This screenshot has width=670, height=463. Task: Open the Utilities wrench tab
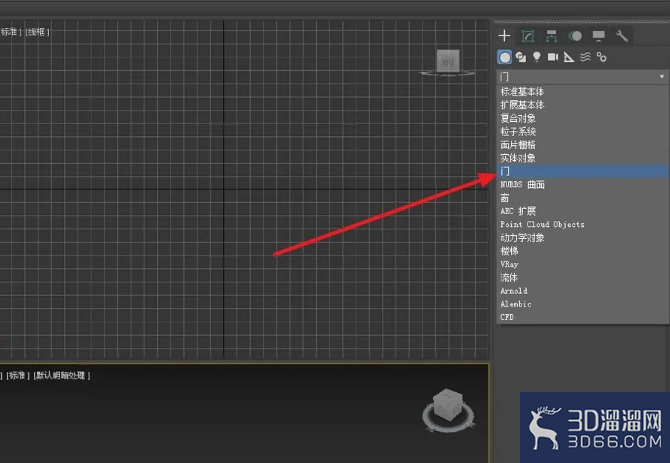622,36
